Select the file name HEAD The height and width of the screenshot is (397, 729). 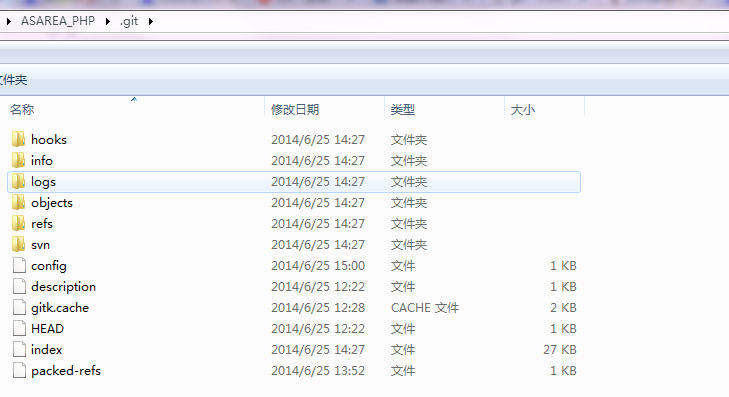coord(47,329)
